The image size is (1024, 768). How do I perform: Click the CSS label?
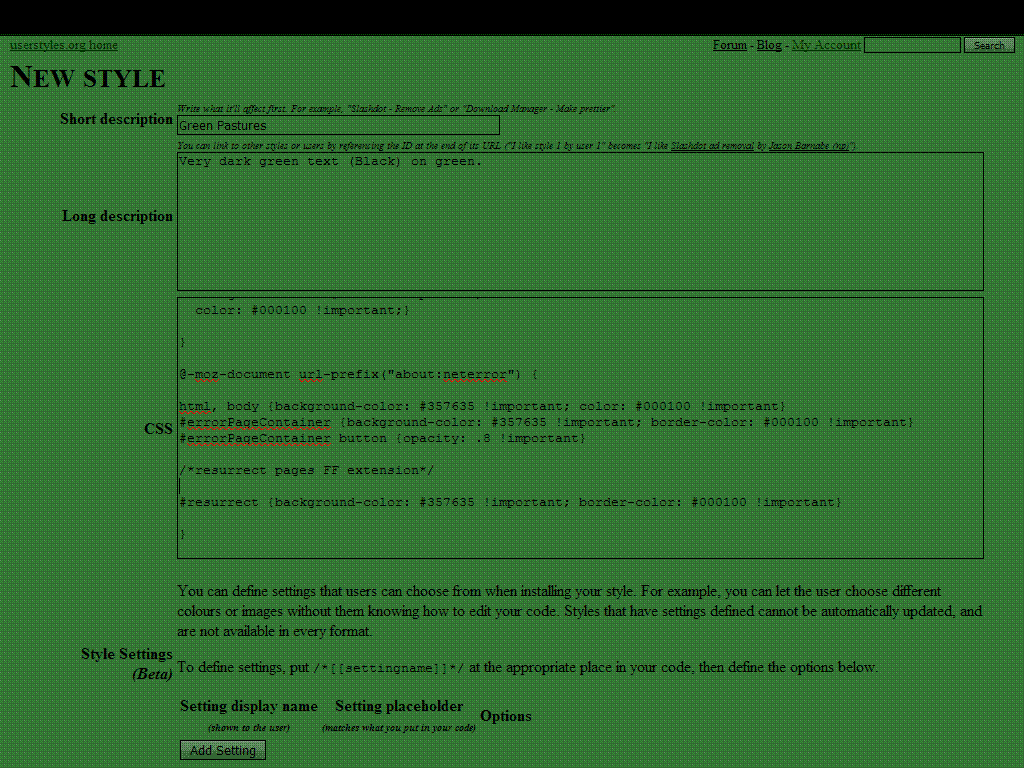point(158,428)
